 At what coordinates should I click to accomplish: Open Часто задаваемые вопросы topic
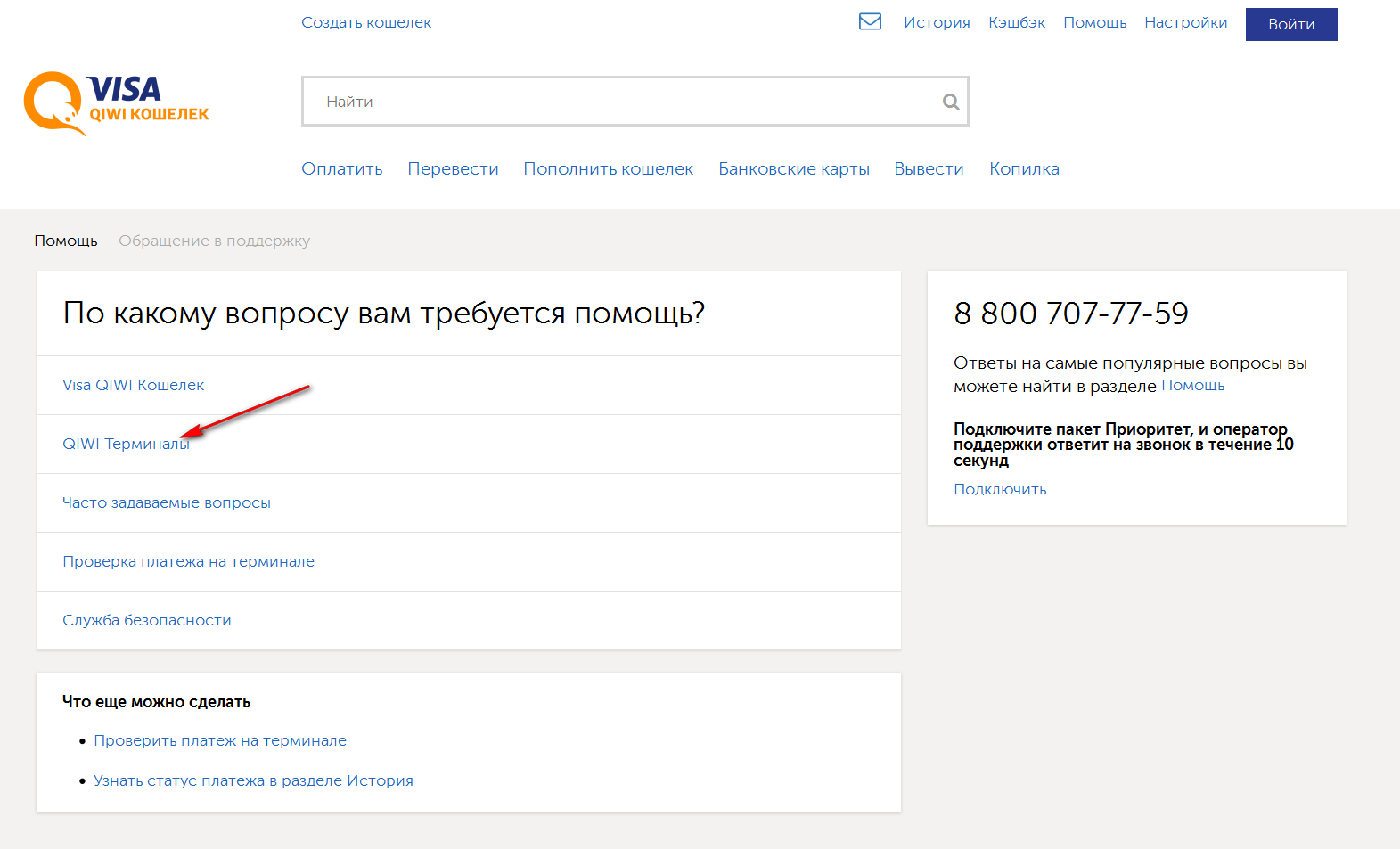click(x=167, y=502)
